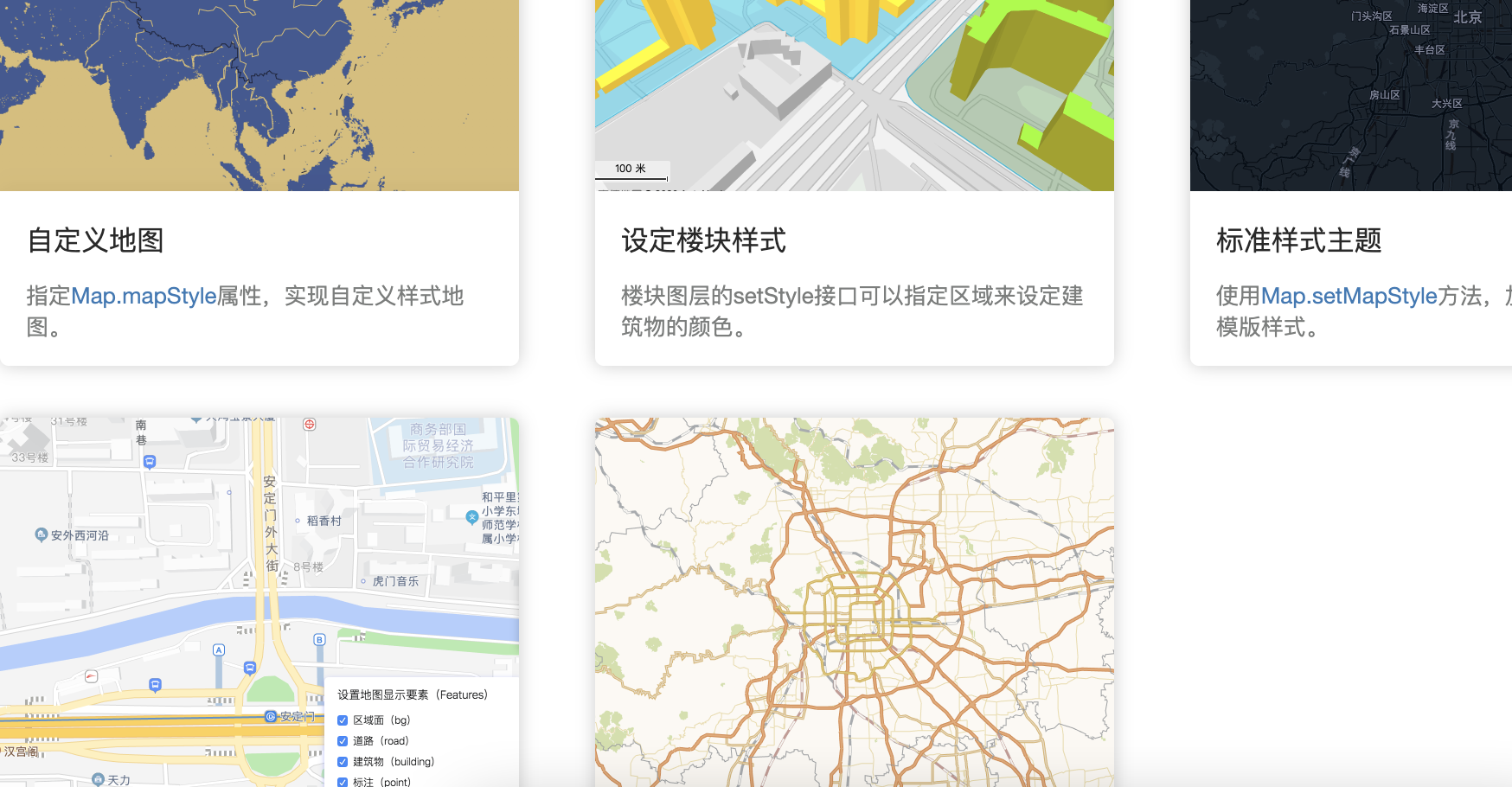Click the 北京 label on the dark map
The image size is (1512, 787).
click(1467, 17)
